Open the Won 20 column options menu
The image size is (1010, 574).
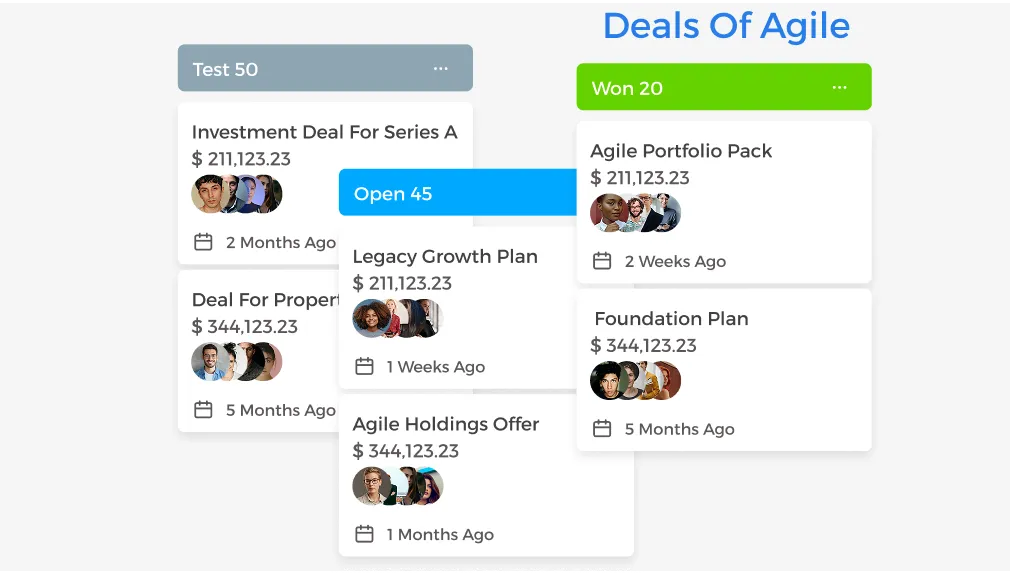pyautogui.click(x=839, y=88)
